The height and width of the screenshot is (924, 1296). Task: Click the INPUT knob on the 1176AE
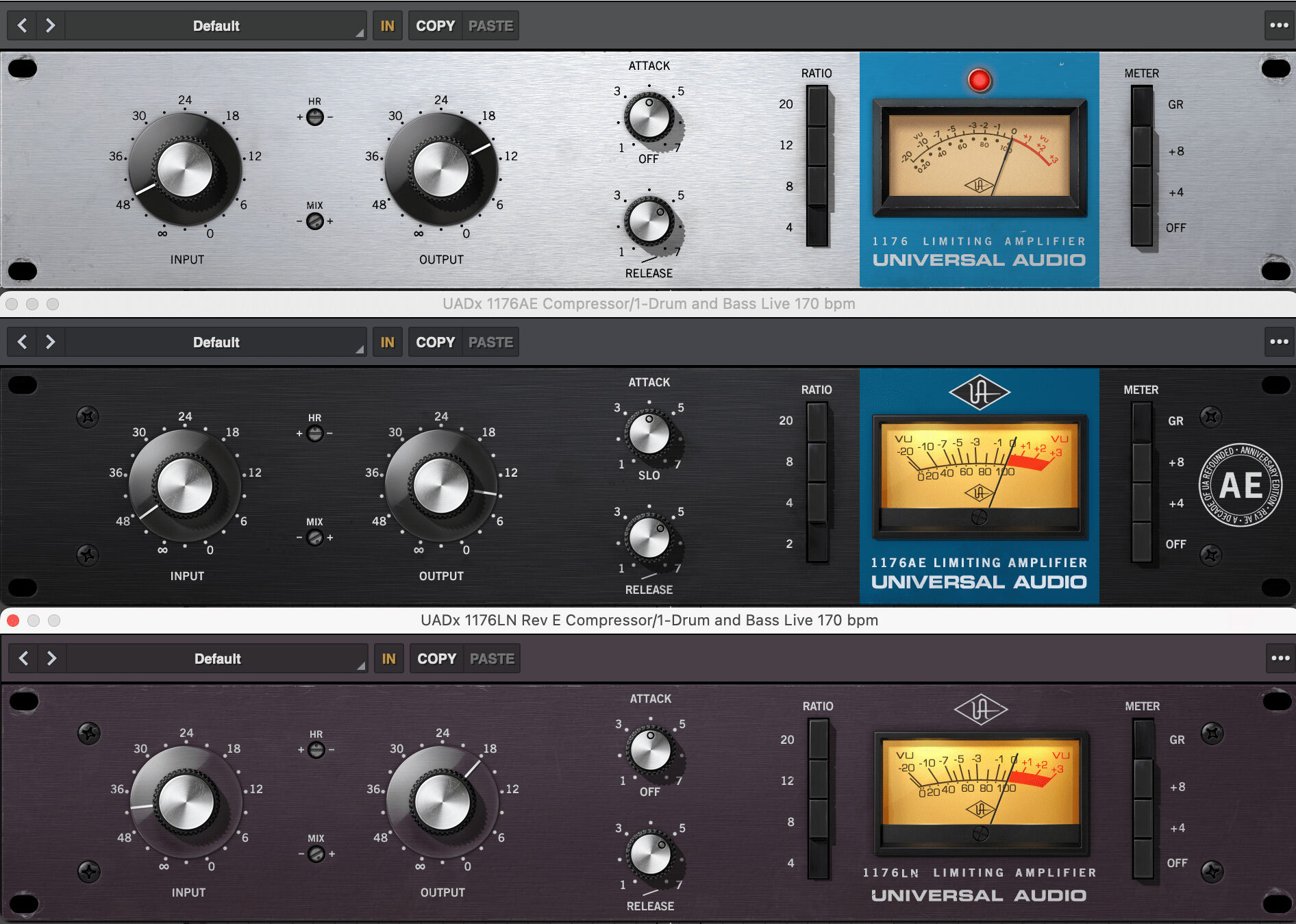coord(185,486)
